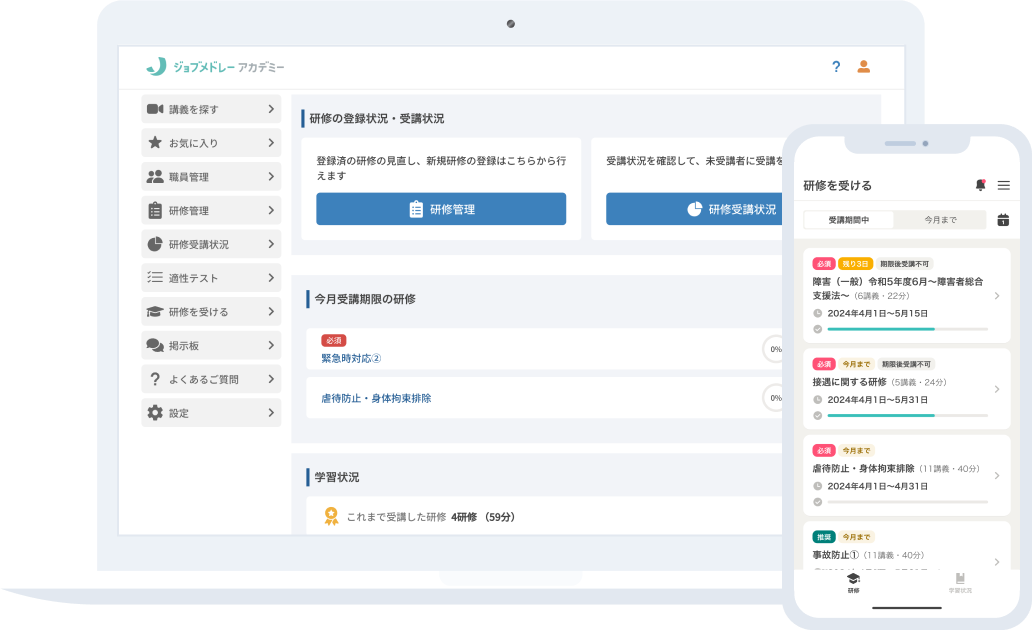Switch the filter to 今月まで
The height and width of the screenshot is (630, 1032).
coord(939,220)
